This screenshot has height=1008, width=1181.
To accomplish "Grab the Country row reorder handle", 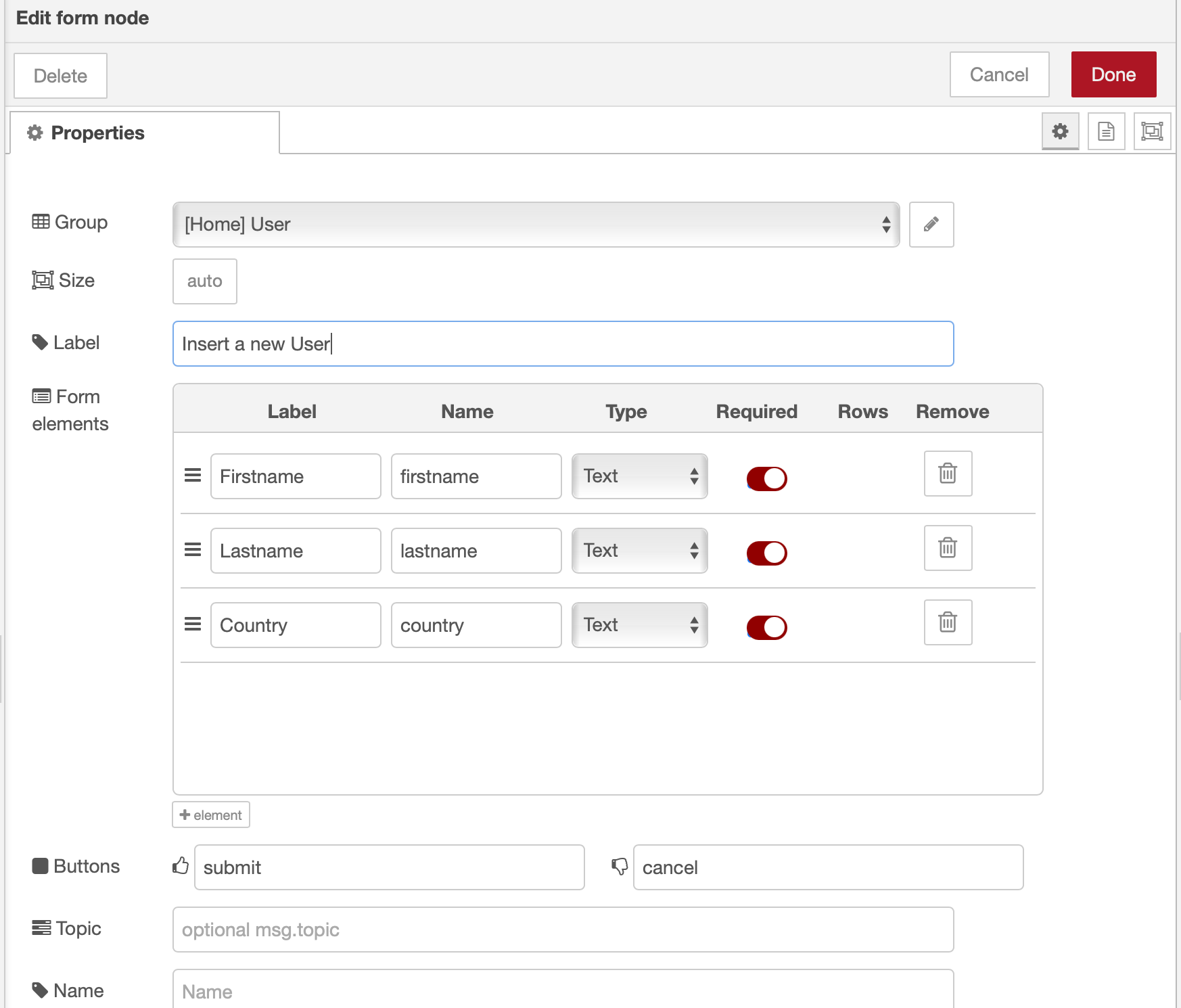I will tap(193, 624).
